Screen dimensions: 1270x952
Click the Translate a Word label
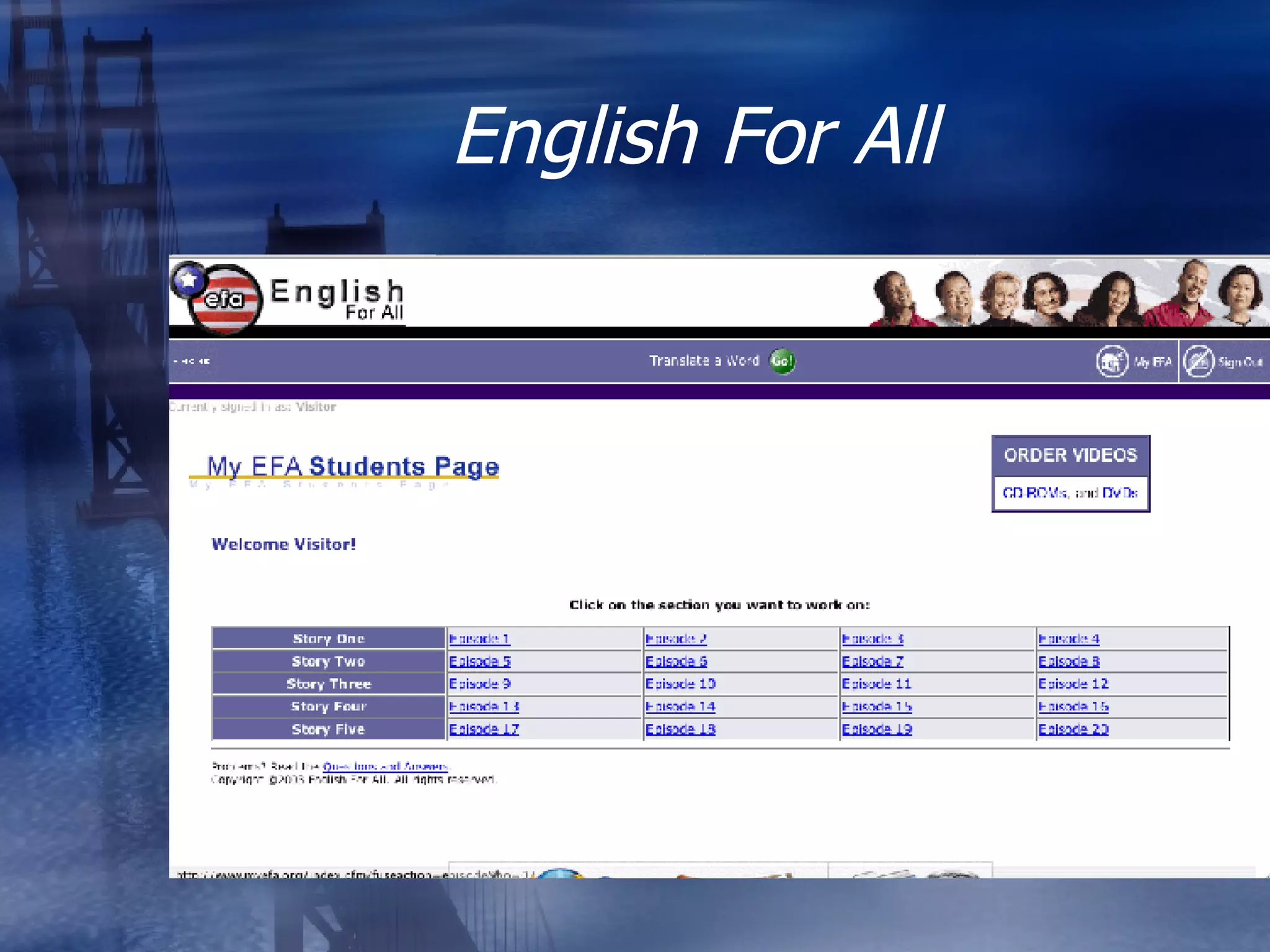704,361
